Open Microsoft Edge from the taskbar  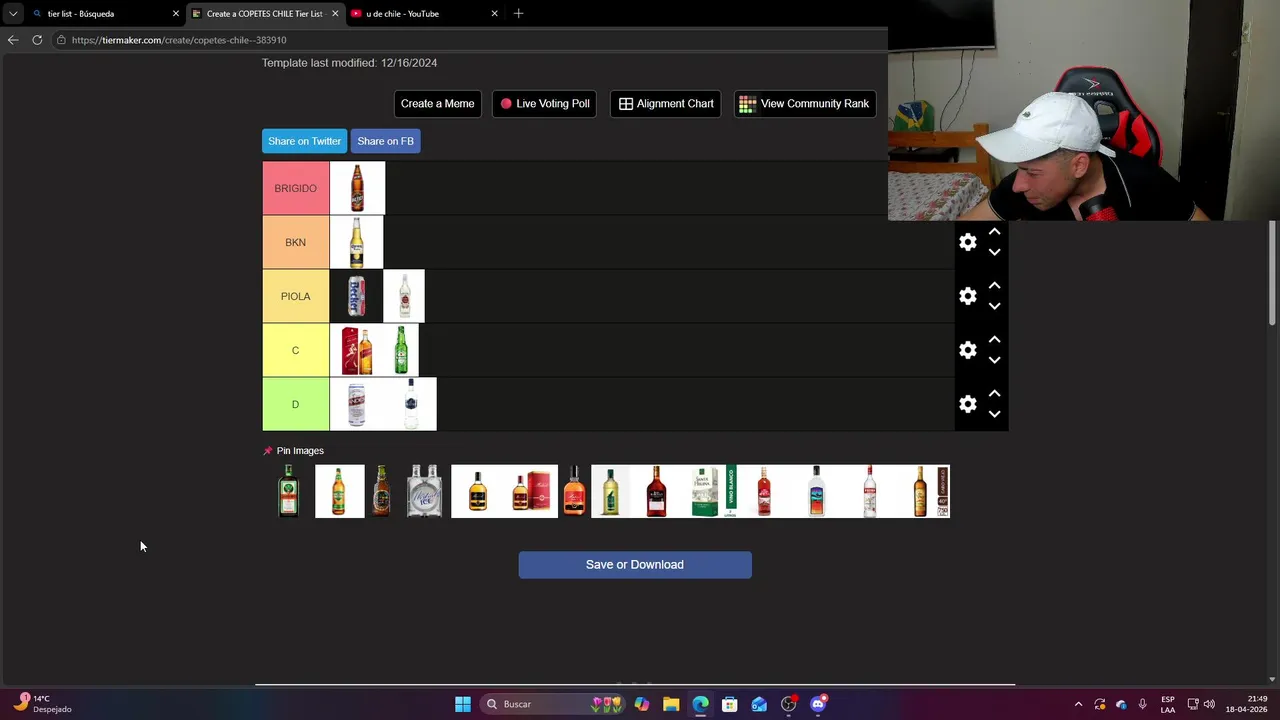[700, 704]
